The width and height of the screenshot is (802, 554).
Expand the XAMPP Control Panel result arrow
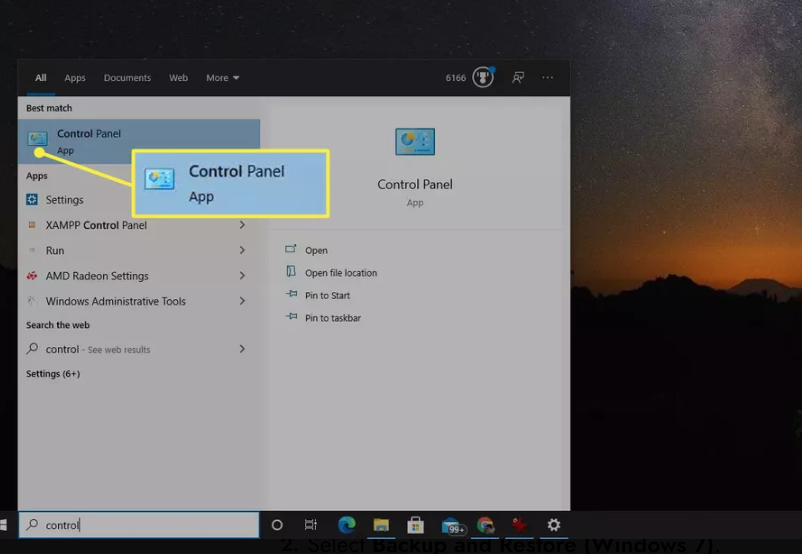point(242,225)
